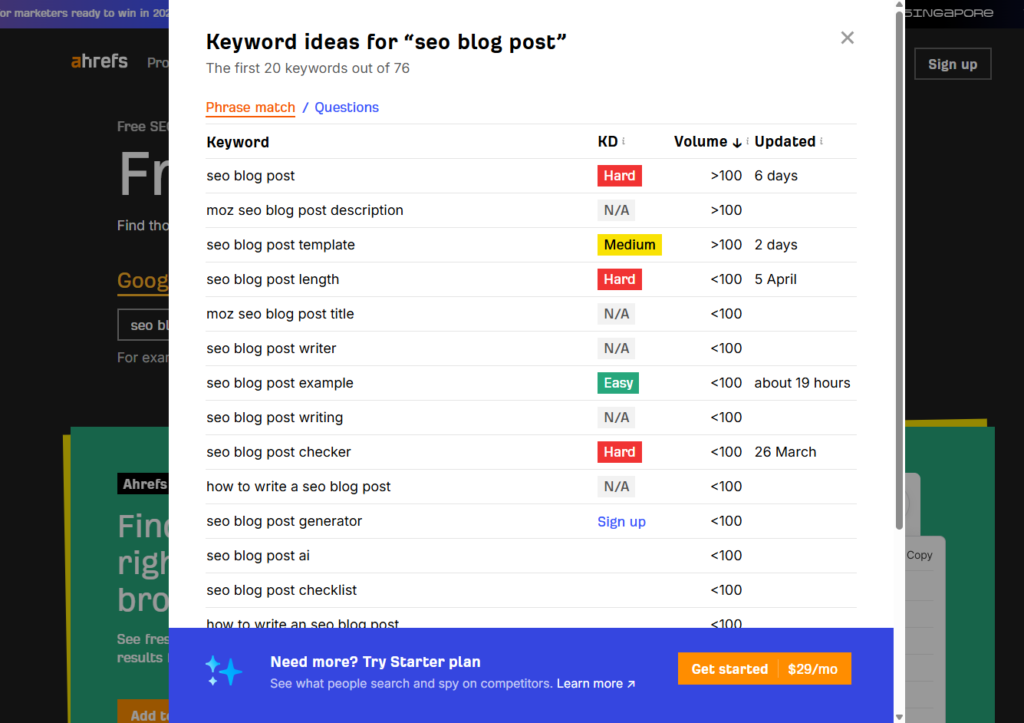This screenshot has height=723, width=1024.
Task: Click the ahrefs logo
Action: (99, 61)
